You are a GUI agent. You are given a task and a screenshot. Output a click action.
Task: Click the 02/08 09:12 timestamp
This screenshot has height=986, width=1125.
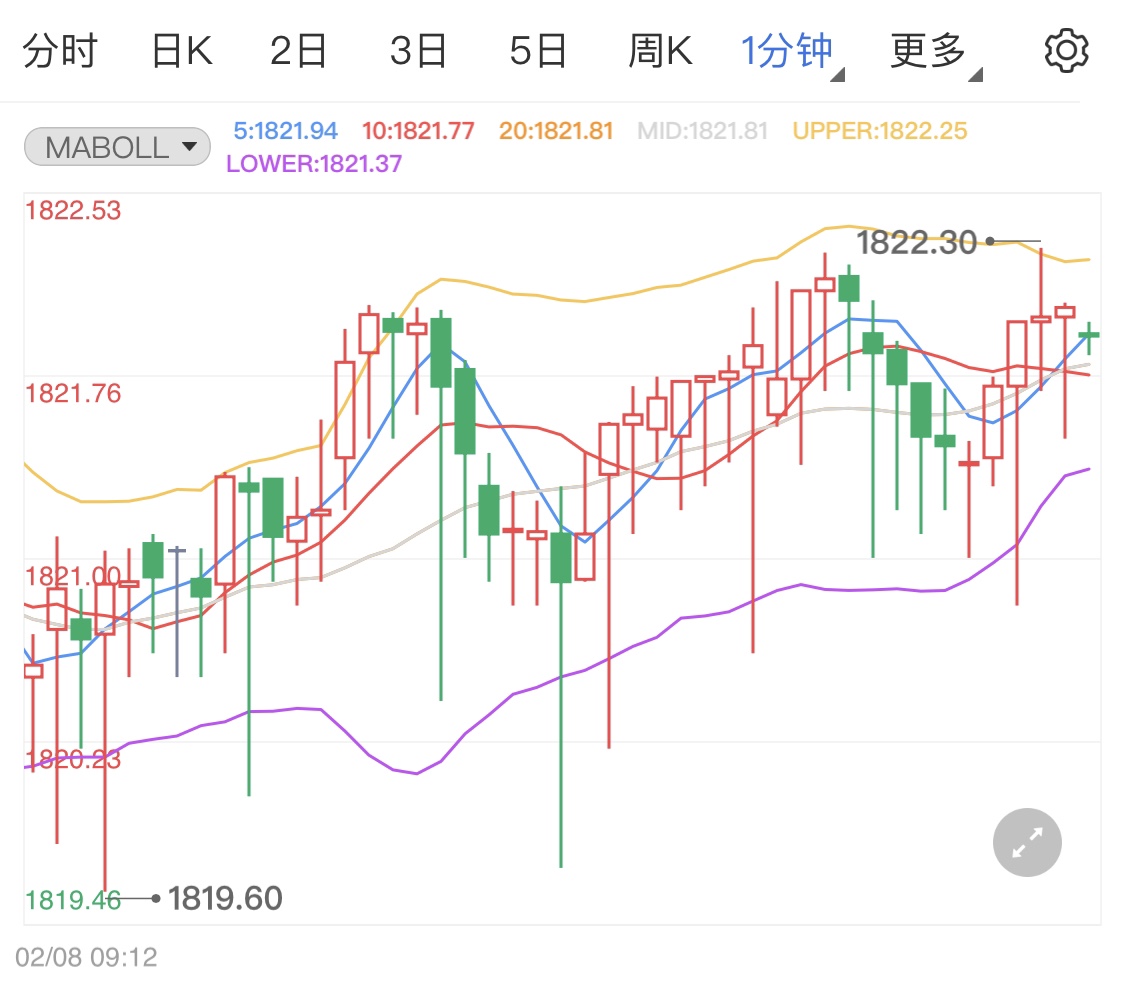pyautogui.click(x=86, y=957)
